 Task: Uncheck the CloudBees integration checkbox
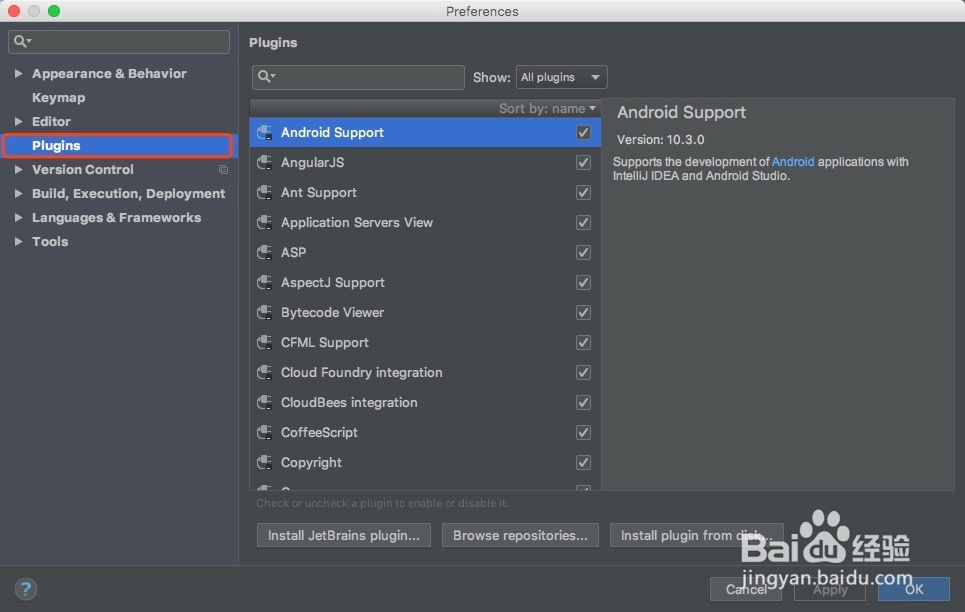[583, 403]
